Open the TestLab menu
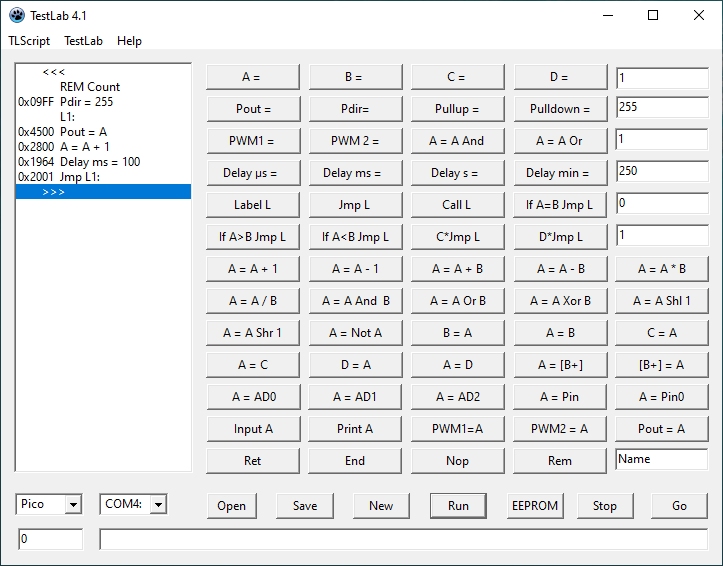The image size is (723, 566). click(x=83, y=41)
